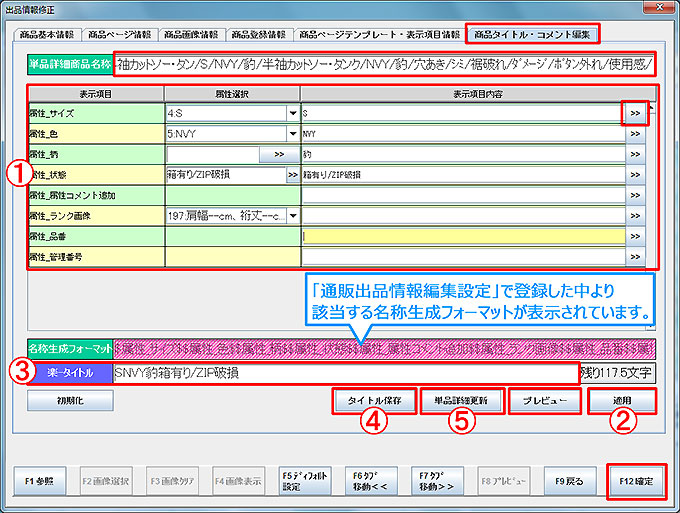Click >> at end of 属性_品番 row
The height and width of the screenshot is (513, 680).
click(635, 236)
